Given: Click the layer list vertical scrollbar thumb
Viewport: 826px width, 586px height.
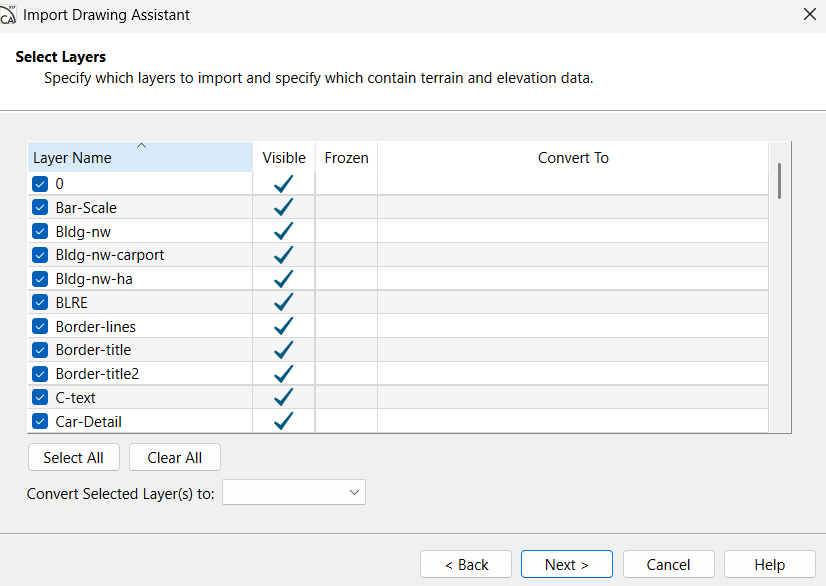Looking at the screenshot, I should 779,180.
